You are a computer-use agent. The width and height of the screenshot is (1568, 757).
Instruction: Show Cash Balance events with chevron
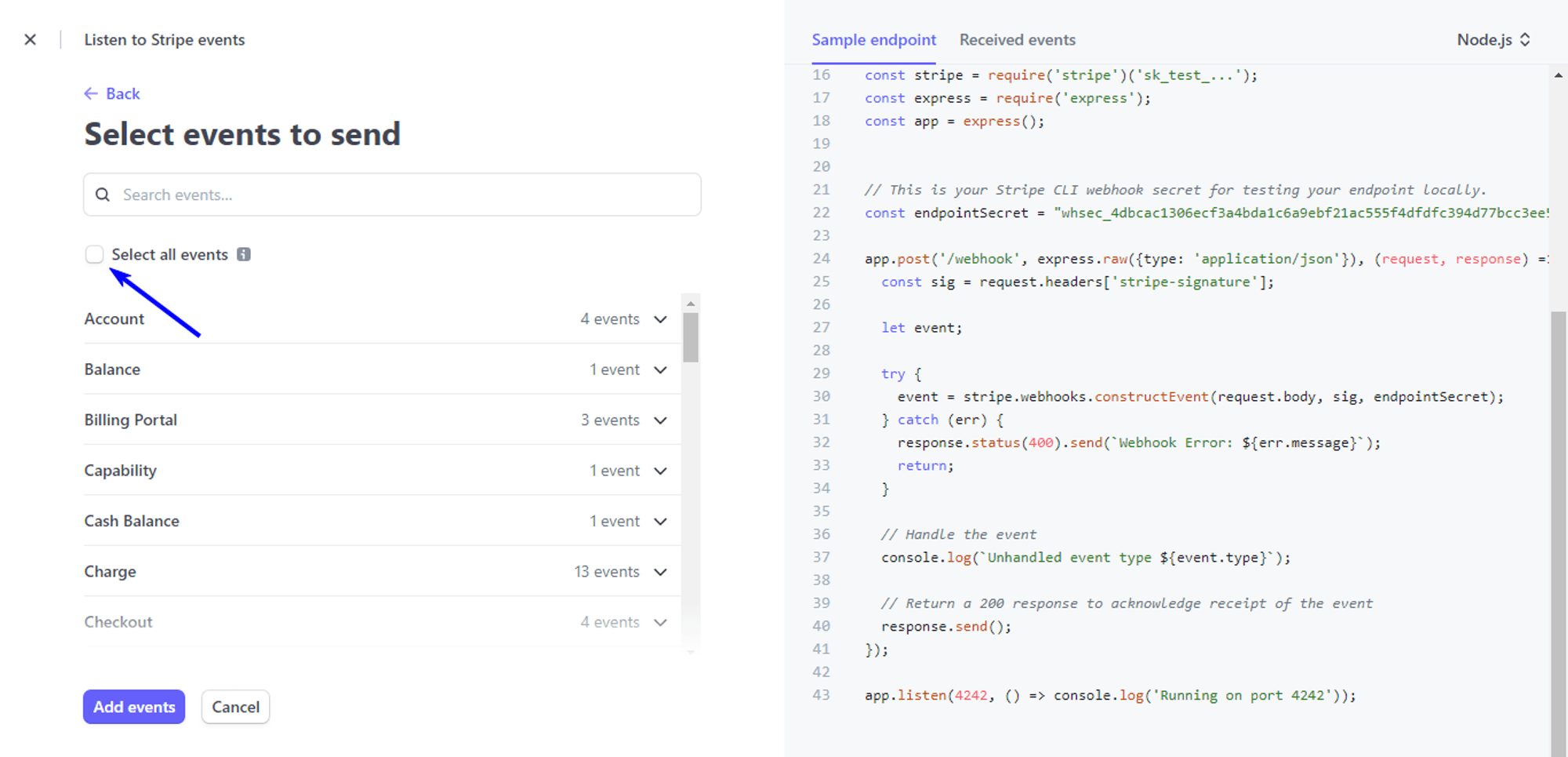point(660,522)
